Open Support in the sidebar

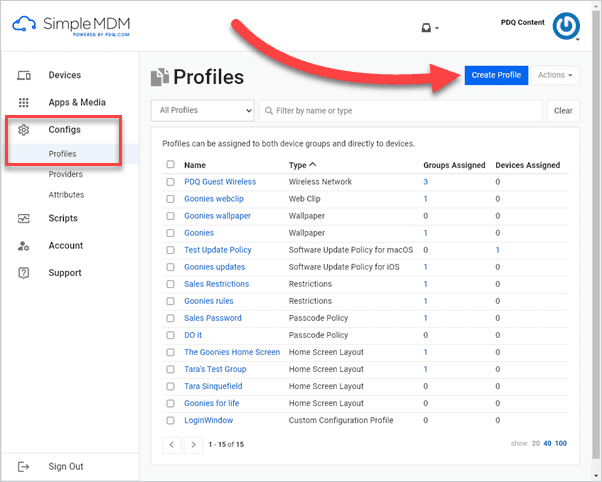point(65,273)
